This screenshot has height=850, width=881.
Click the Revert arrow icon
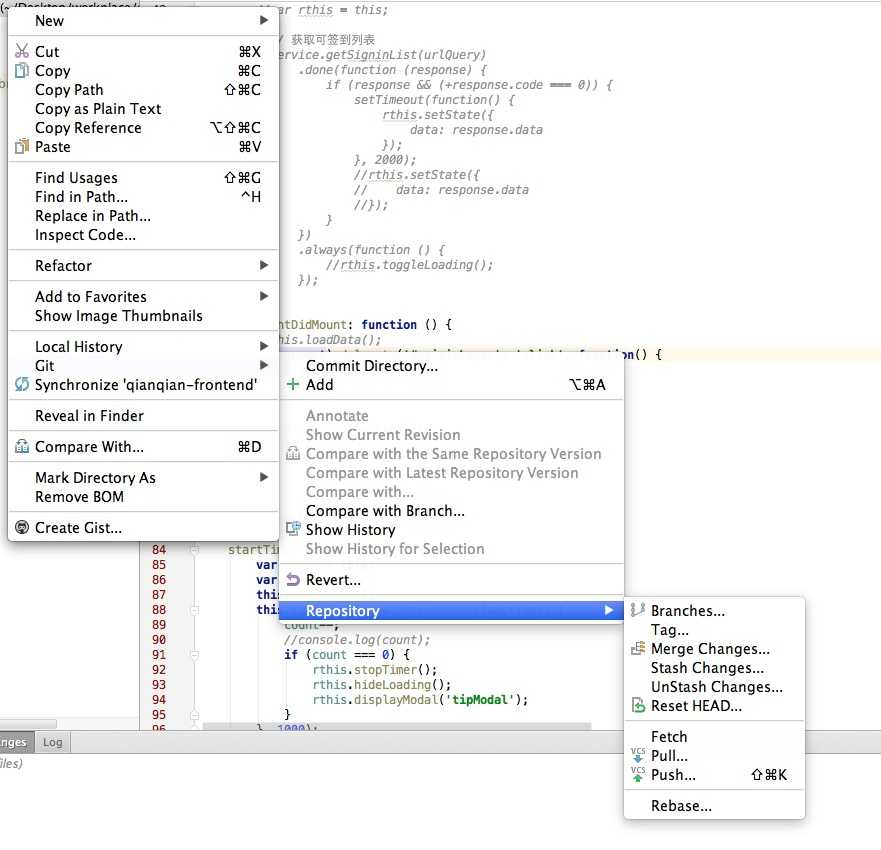(293, 579)
